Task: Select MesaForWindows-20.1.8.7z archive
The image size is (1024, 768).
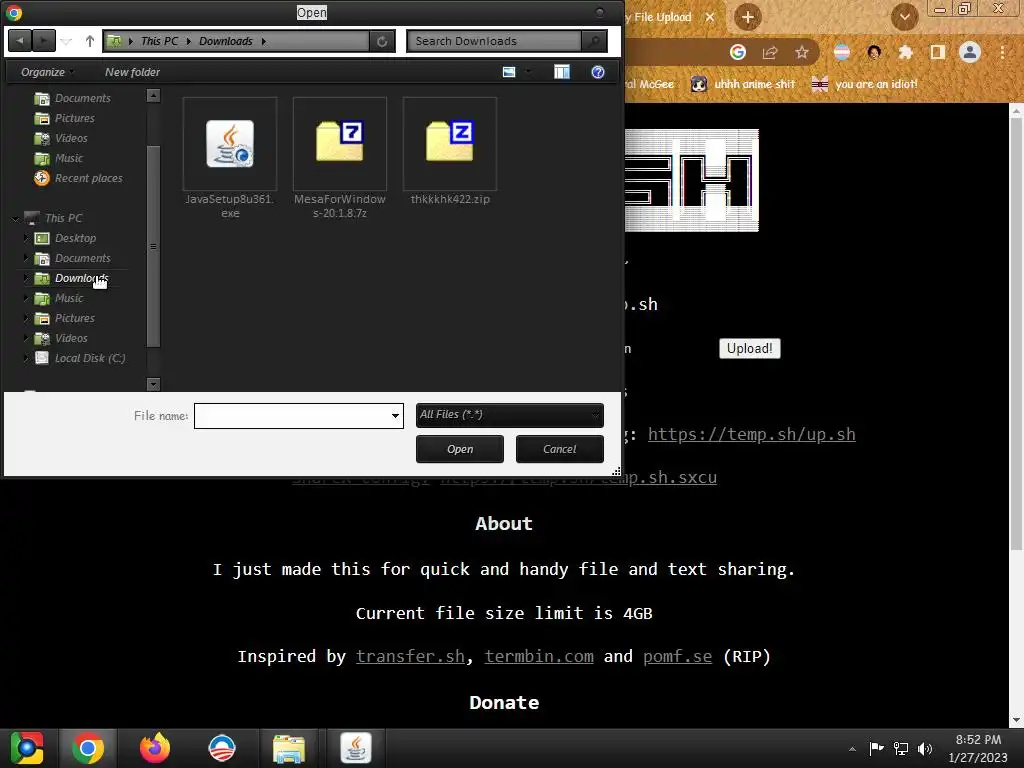Action: (x=340, y=159)
